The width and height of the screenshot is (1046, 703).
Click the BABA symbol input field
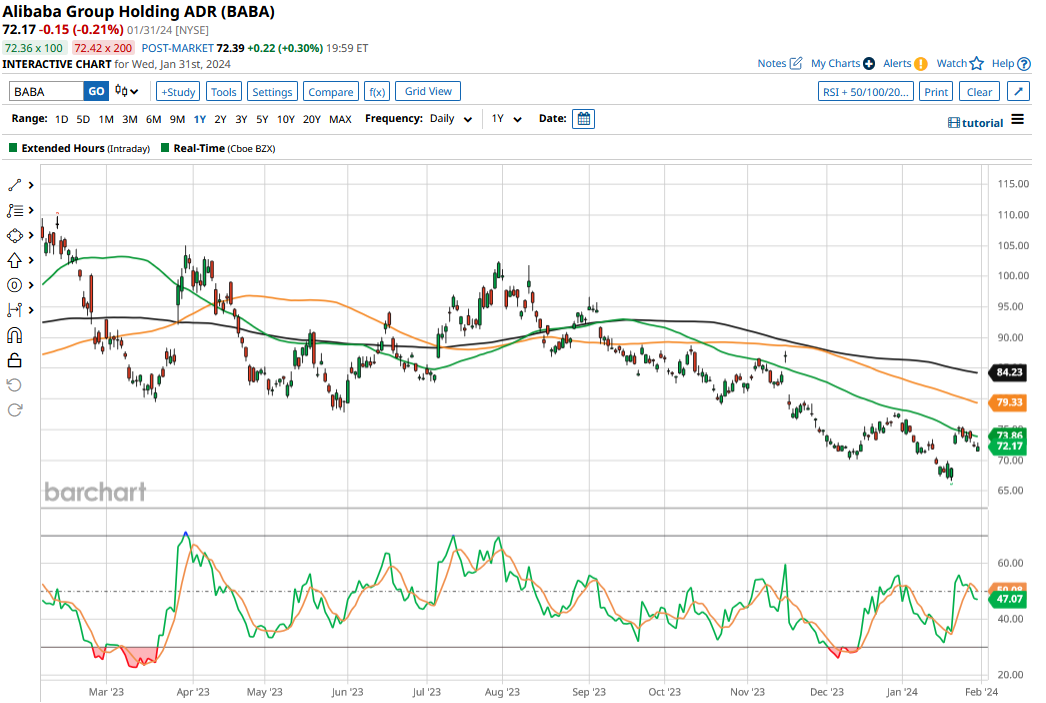(46, 91)
